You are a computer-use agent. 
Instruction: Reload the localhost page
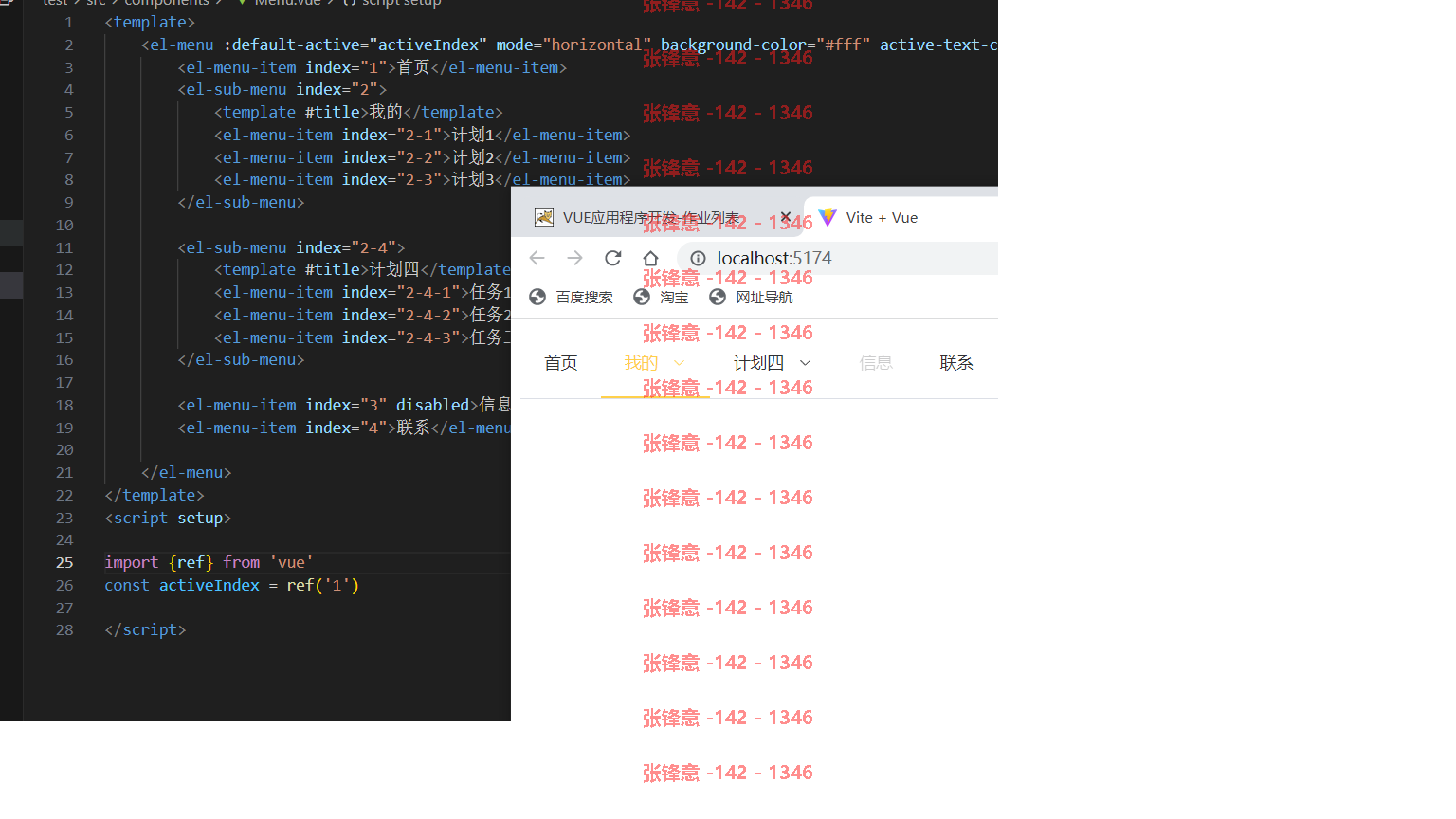click(613, 258)
